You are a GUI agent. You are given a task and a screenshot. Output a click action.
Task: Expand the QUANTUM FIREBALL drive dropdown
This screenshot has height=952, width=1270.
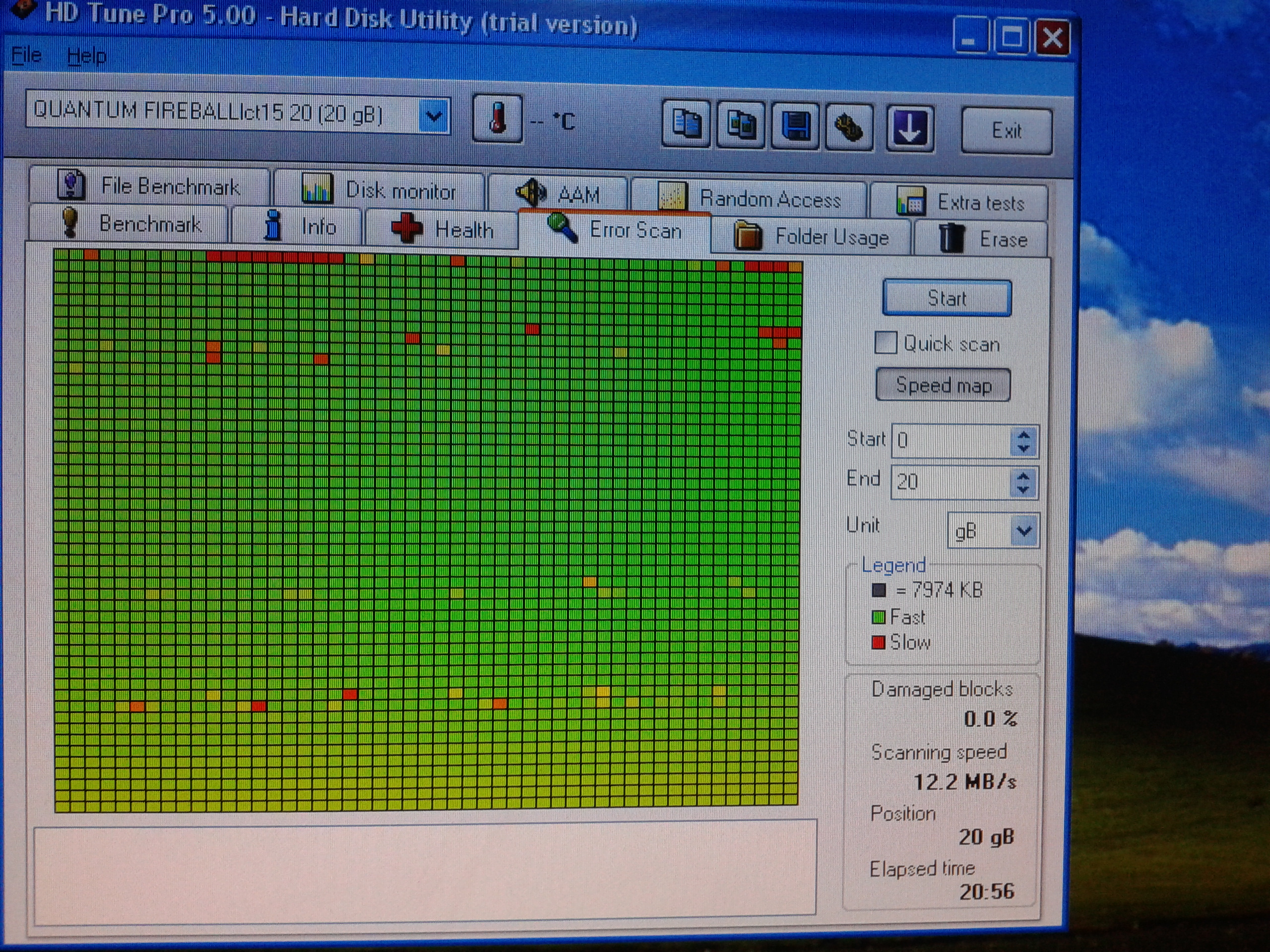pyautogui.click(x=434, y=116)
